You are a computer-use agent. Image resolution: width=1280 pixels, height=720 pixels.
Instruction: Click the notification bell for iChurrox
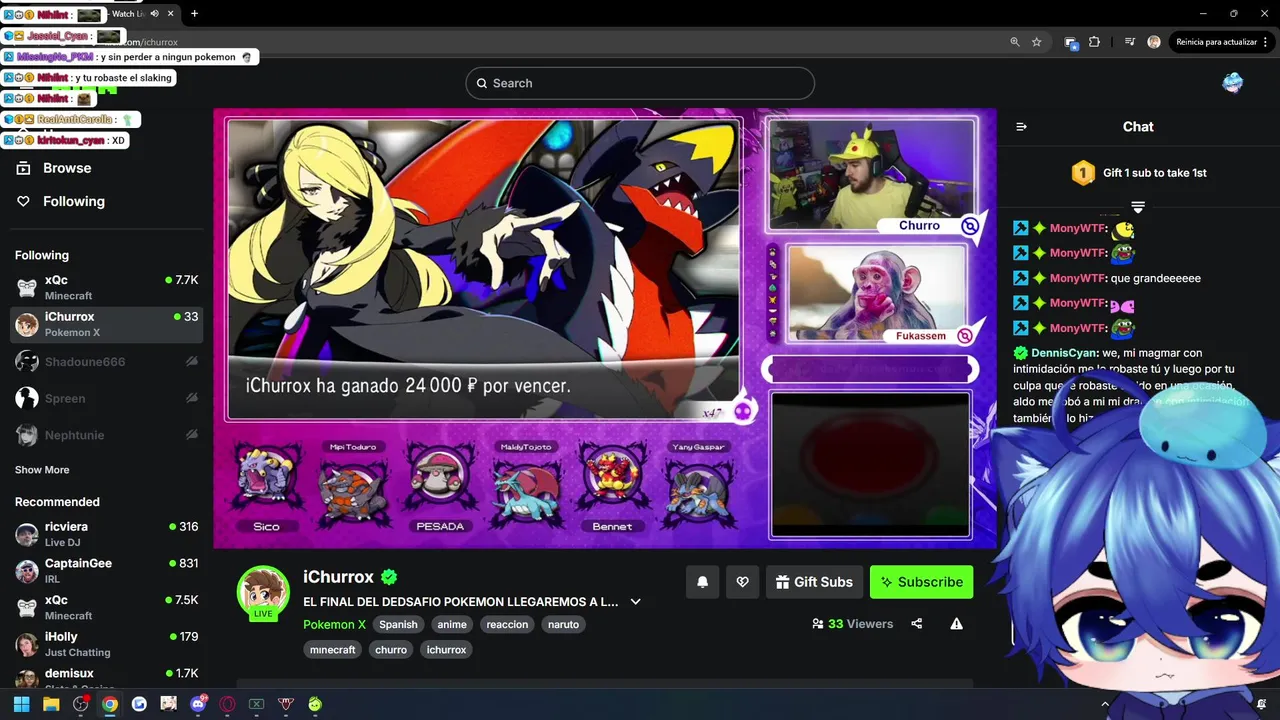tap(703, 582)
